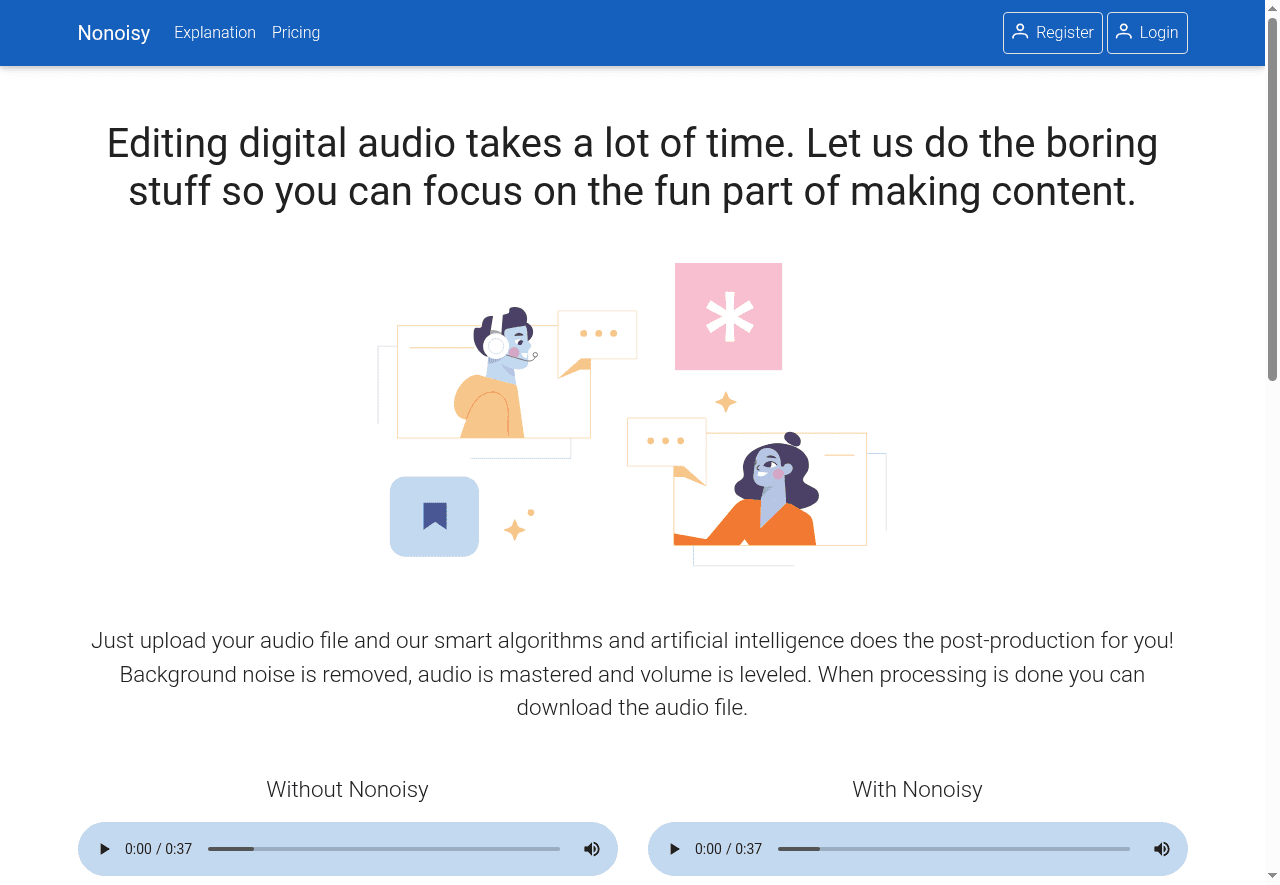Click the user icon in Register button
1280x885 pixels.
[1020, 32]
